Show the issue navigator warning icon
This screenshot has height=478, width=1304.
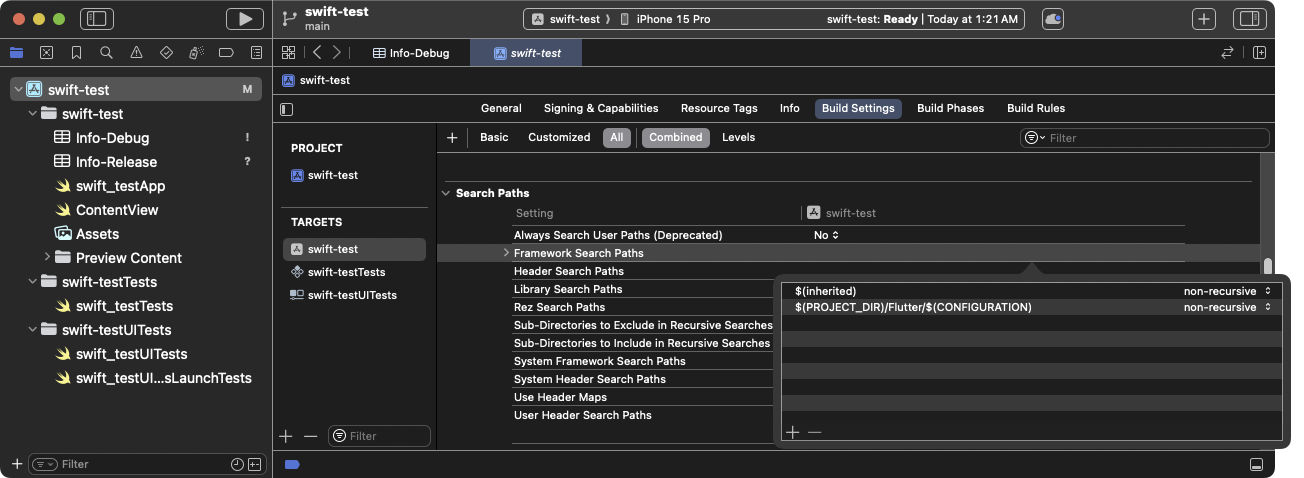click(136, 52)
